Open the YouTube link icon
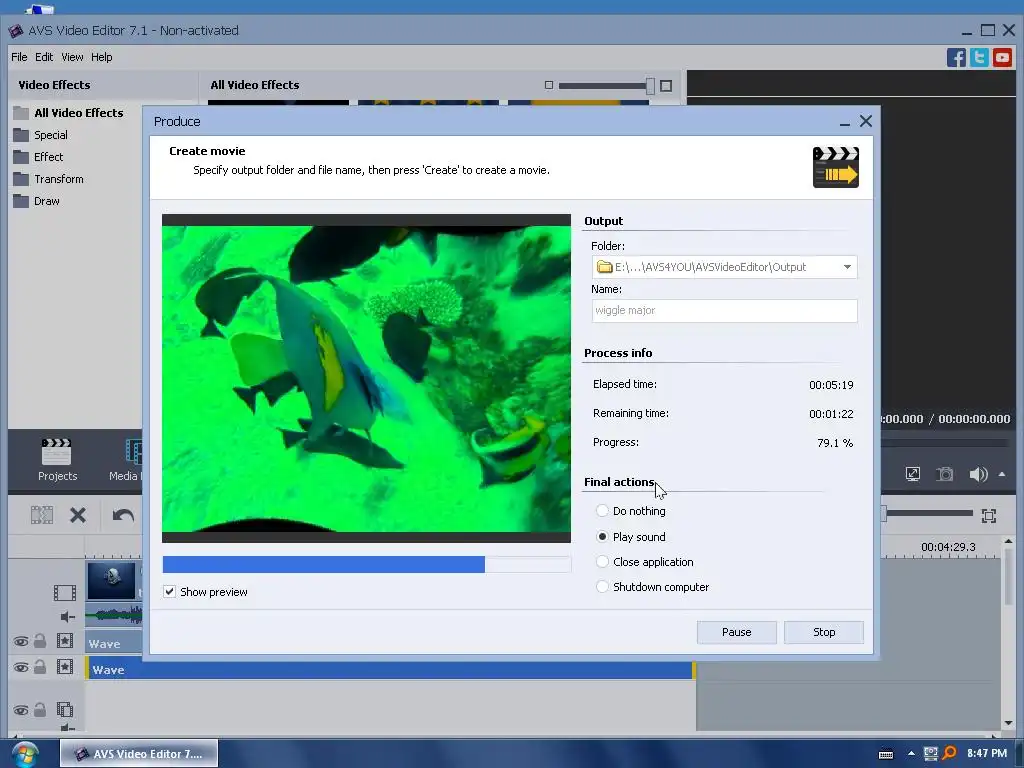 point(1002,57)
